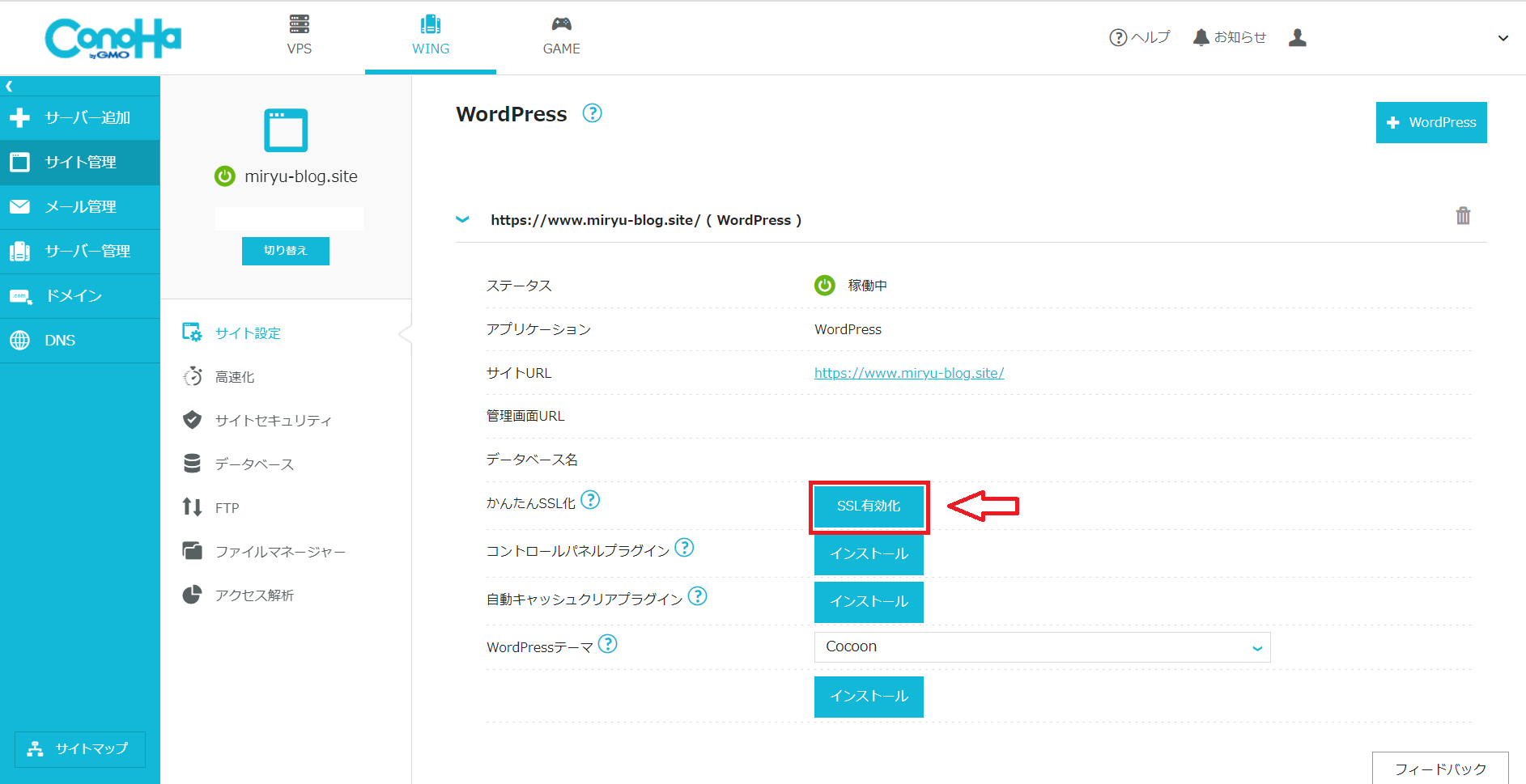Click the WordPress application value text
This screenshot has width=1526, height=784.
pos(848,329)
